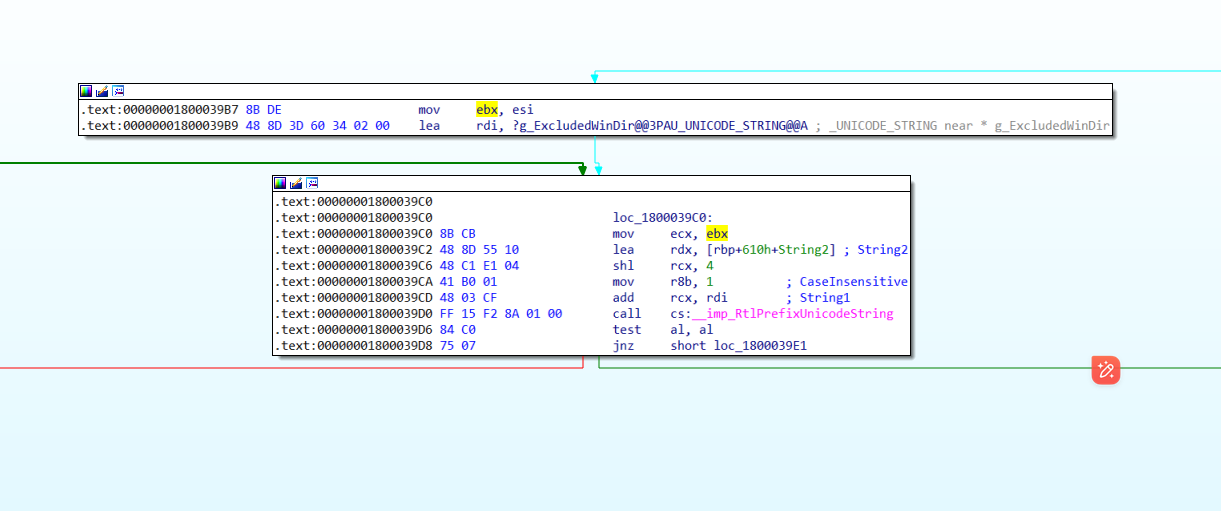Image resolution: width=1221 pixels, height=511 pixels.
Task: Click group-nodes icon on loc_1800039C0 node
Action: coord(312,183)
